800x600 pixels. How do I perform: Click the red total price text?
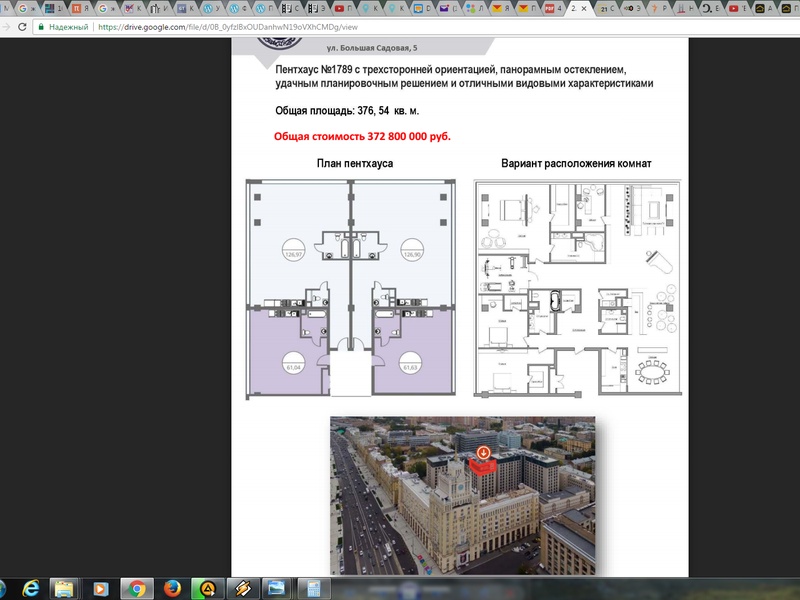click(x=362, y=135)
